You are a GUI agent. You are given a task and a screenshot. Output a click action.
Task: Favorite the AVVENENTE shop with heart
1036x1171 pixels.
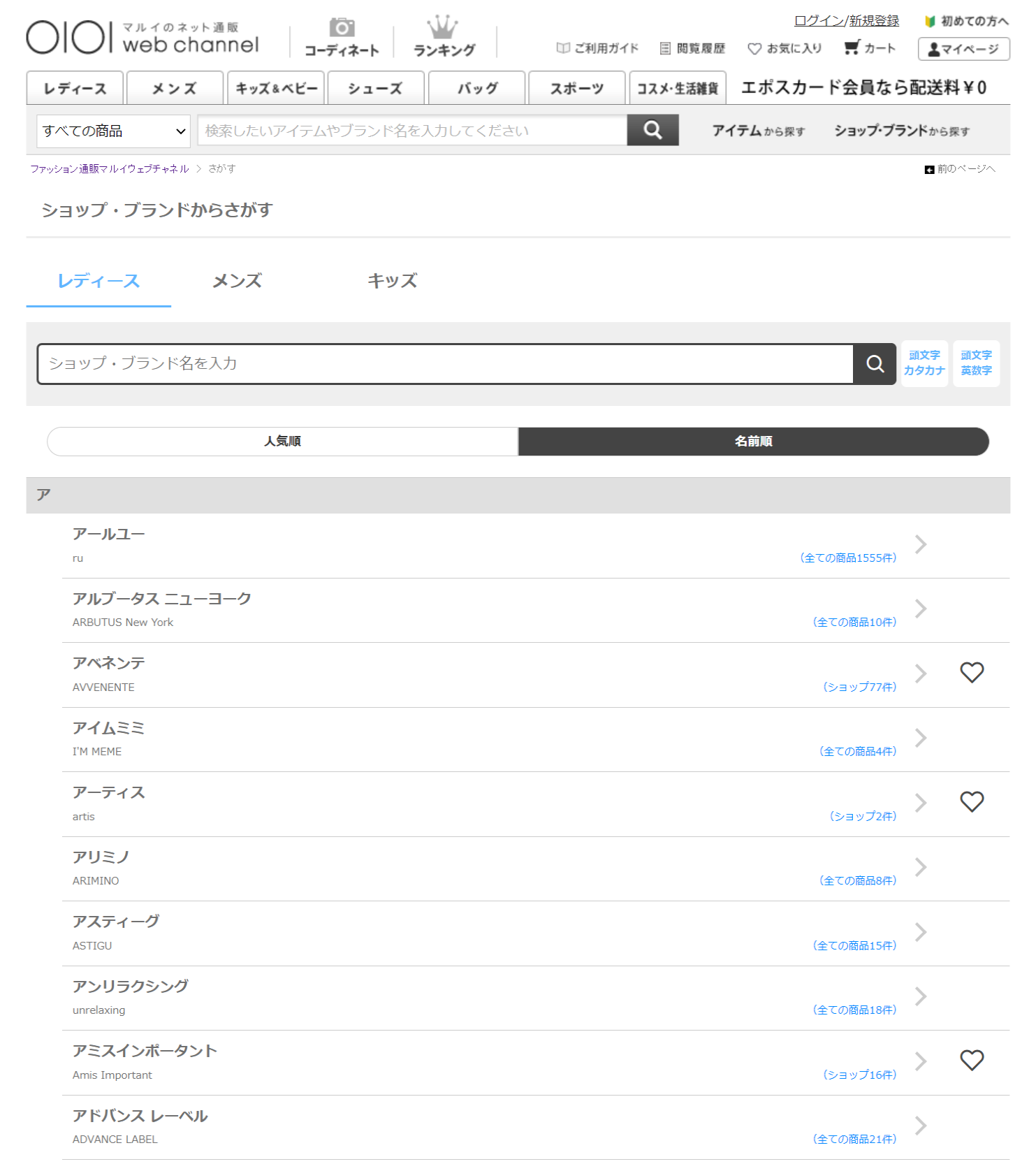pyautogui.click(x=971, y=673)
